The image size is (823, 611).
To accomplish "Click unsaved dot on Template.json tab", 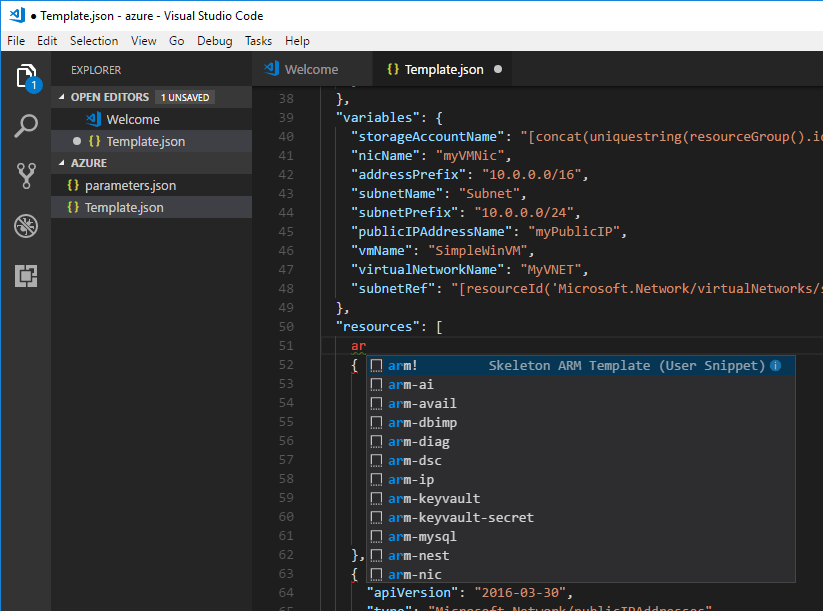I will click(x=498, y=69).
